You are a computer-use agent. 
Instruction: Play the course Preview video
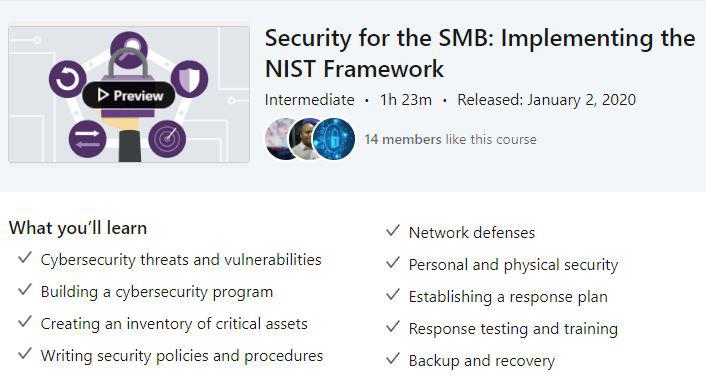(x=128, y=95)
